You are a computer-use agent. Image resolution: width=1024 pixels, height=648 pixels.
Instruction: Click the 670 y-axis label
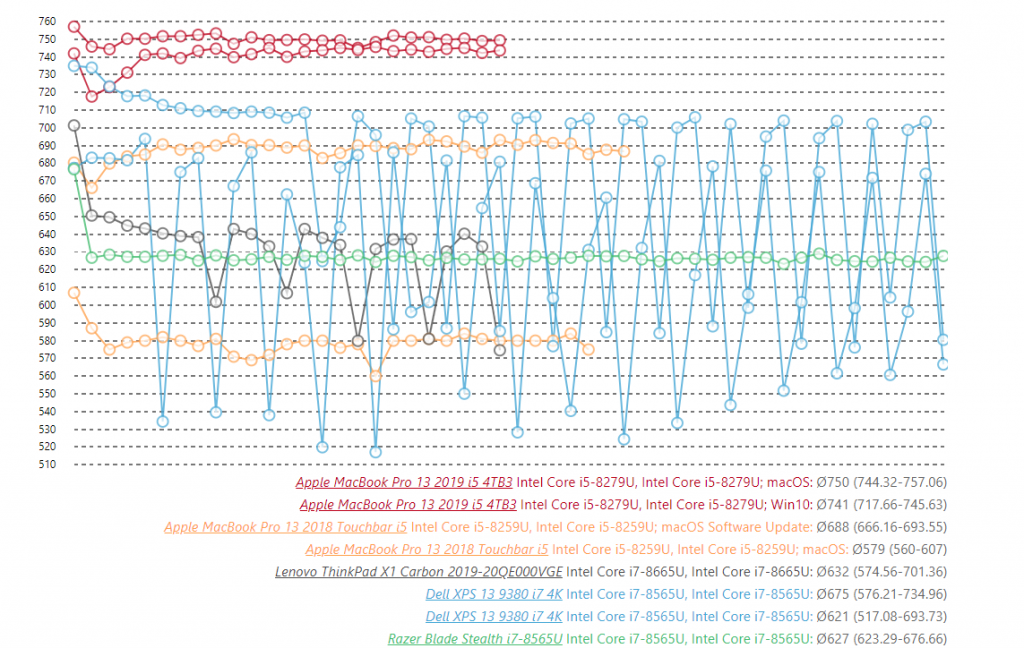coord(47,181)
